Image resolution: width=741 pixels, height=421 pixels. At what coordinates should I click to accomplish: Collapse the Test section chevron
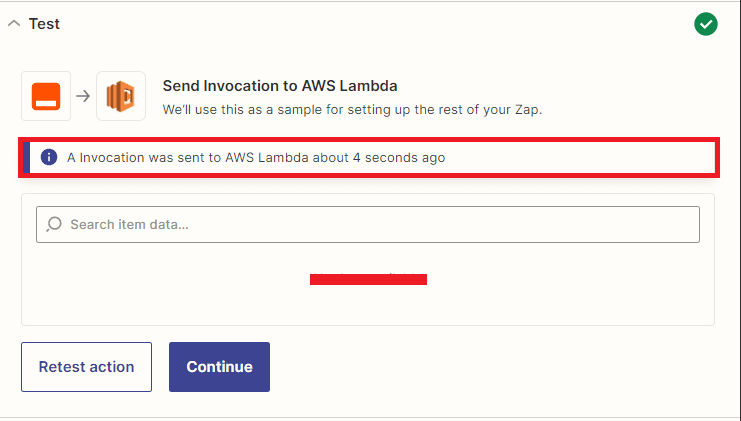pyautogui.click(x=13, y=24)
